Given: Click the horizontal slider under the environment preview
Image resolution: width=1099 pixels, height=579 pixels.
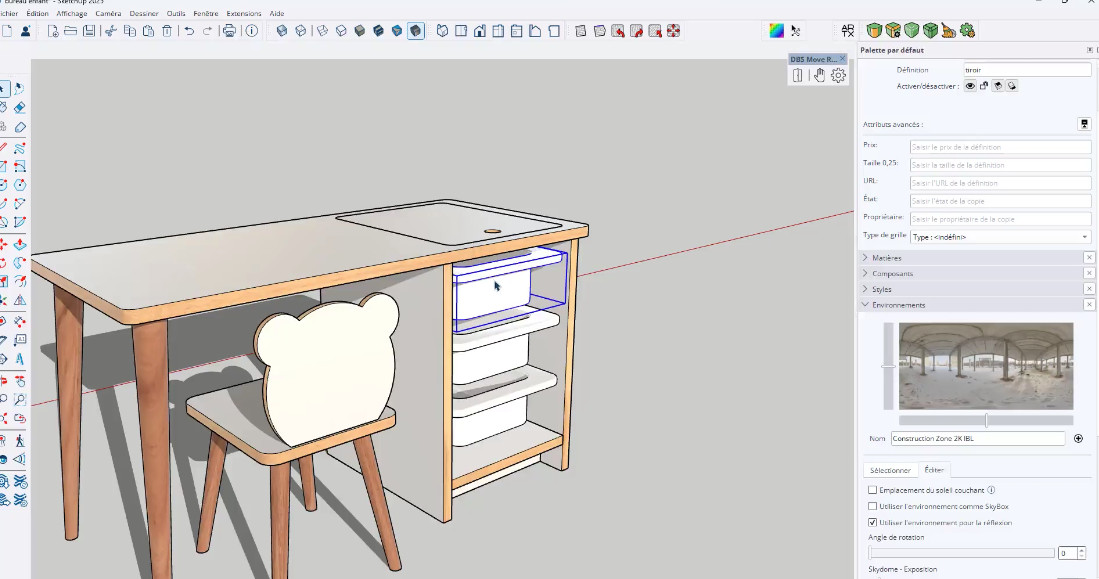Looking at the screenshot, I should [x=985, y=421].
